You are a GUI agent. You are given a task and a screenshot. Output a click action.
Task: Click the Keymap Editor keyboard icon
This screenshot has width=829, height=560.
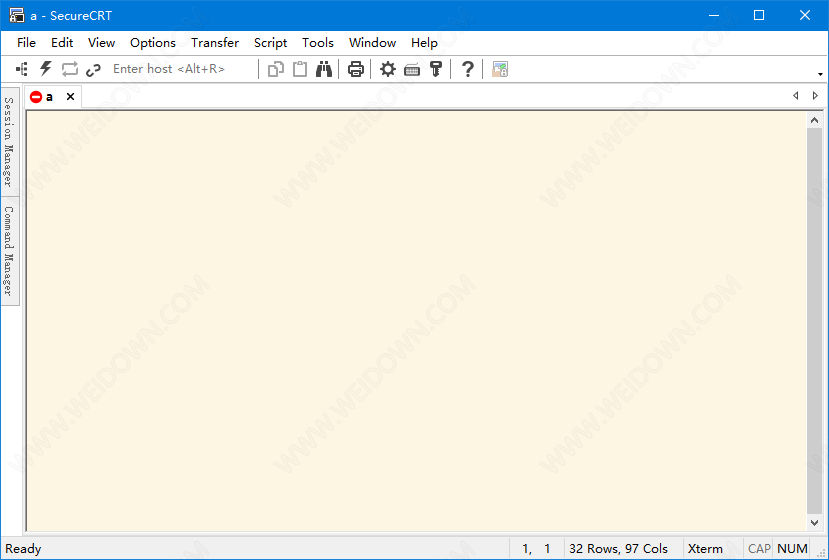412,70
